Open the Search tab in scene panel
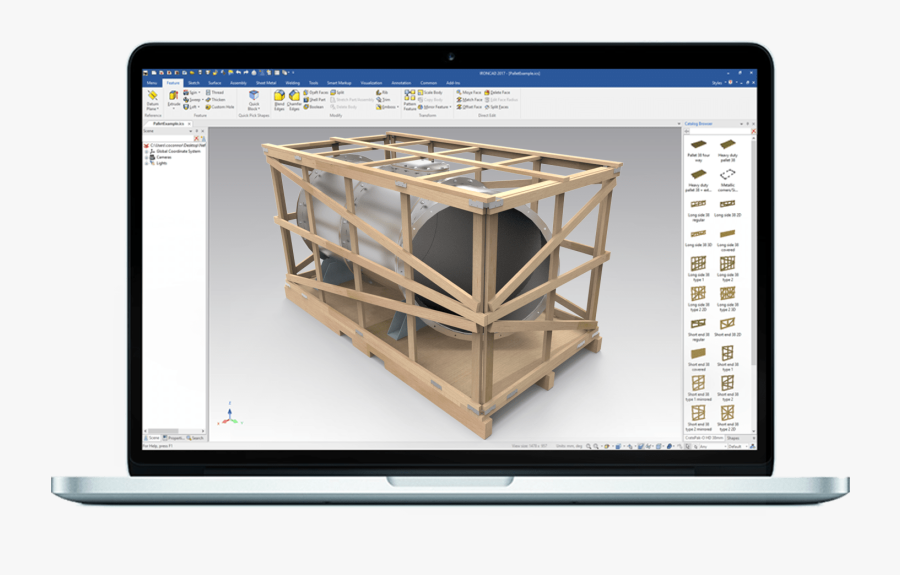The image size is (900, 575). 196,437
